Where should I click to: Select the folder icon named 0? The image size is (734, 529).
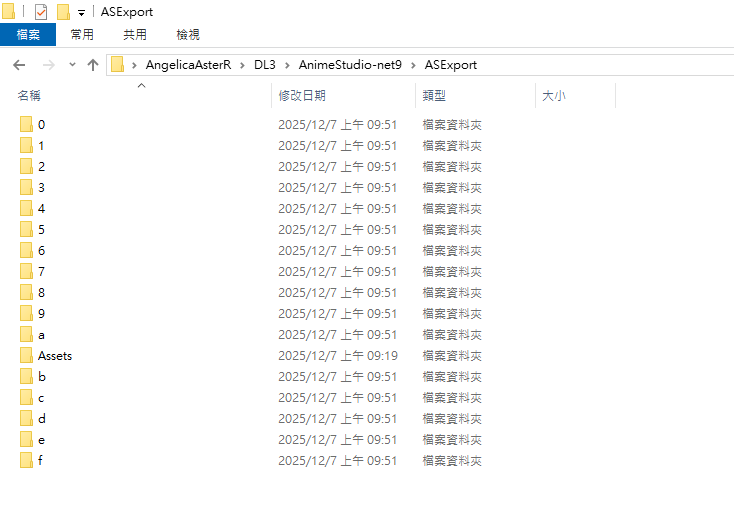pyautogui.click(x=26, y=125)
